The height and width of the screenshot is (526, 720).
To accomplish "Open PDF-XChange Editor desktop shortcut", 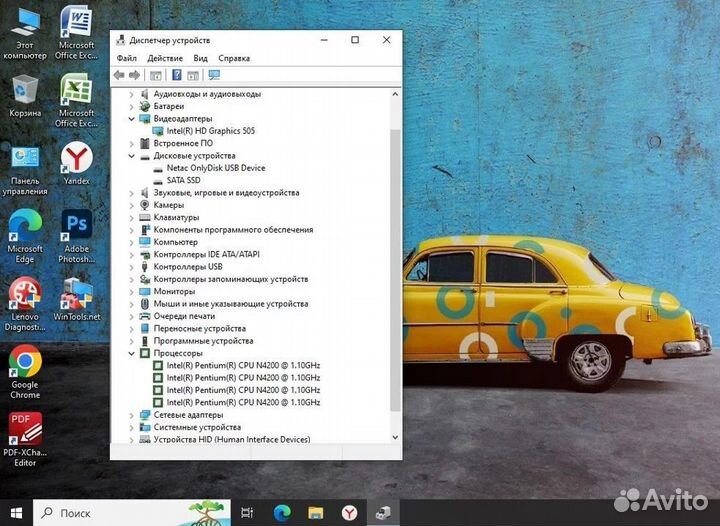I will (25, 440).
